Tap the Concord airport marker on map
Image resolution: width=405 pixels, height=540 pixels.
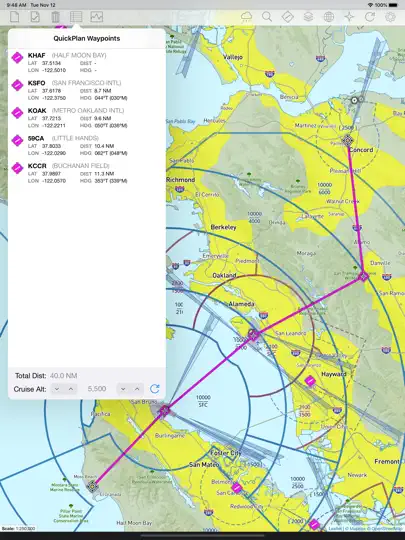point(348,140)
